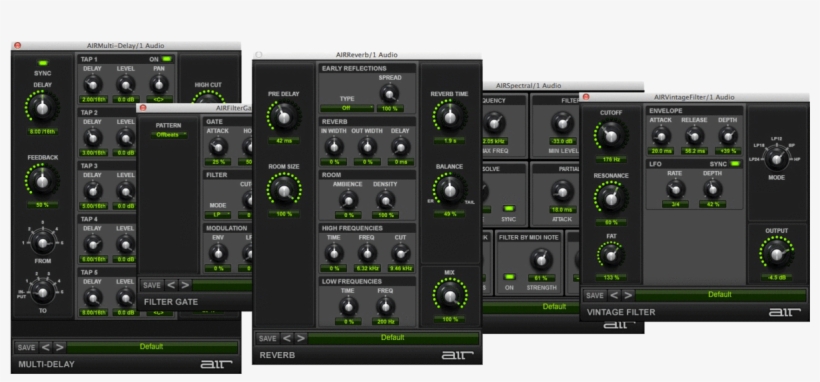Viewport: 820px width, 382px height.
Task: Click the -4.5 dB output value field
Action: click(x=777, y=277)
